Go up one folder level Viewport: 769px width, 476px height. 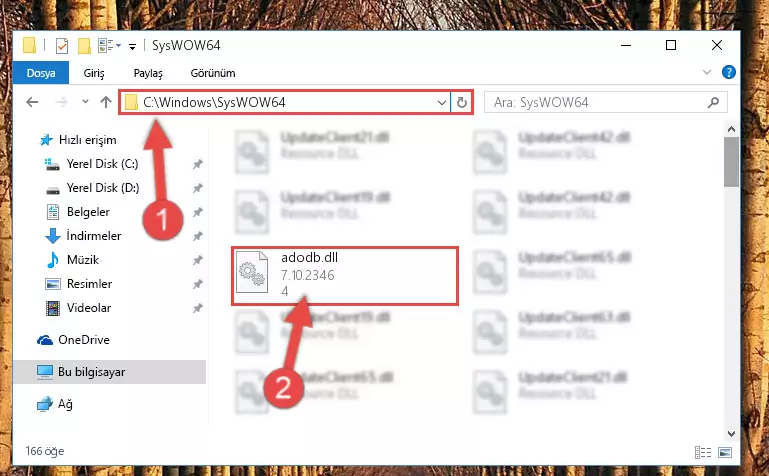(106, 102)
